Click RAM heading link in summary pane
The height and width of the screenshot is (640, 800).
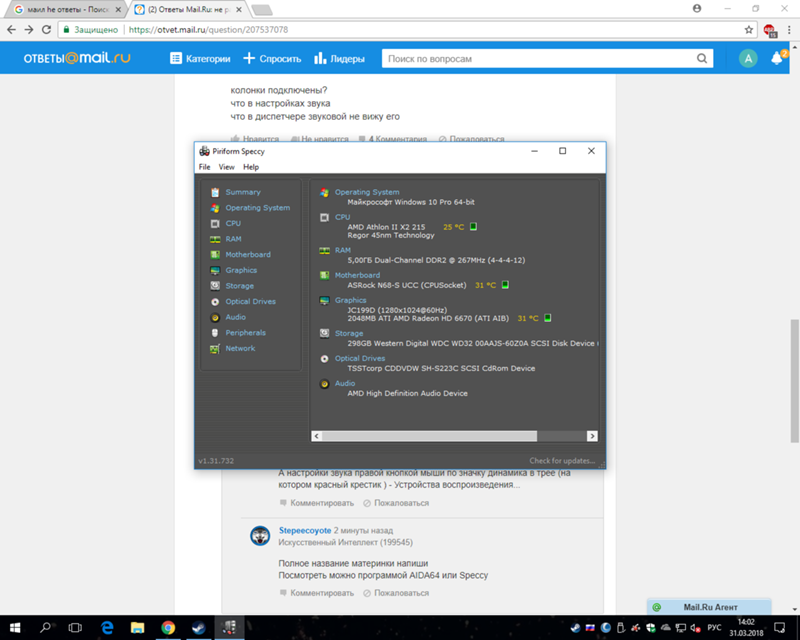(x=343, y=251)
